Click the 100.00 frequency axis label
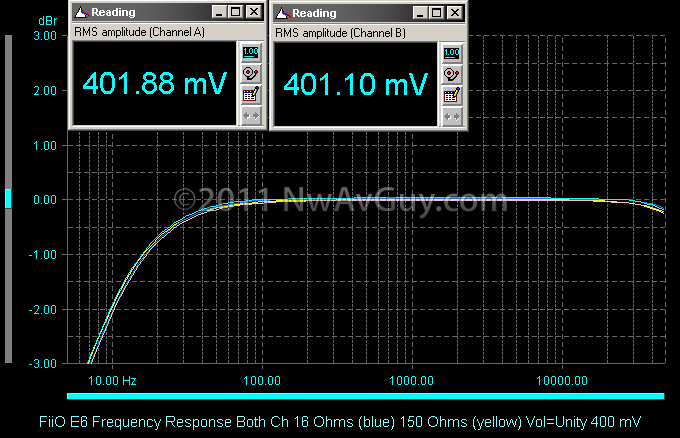This screenshot has width=680, height=438. pyautogui.click(x=262, y=381)
